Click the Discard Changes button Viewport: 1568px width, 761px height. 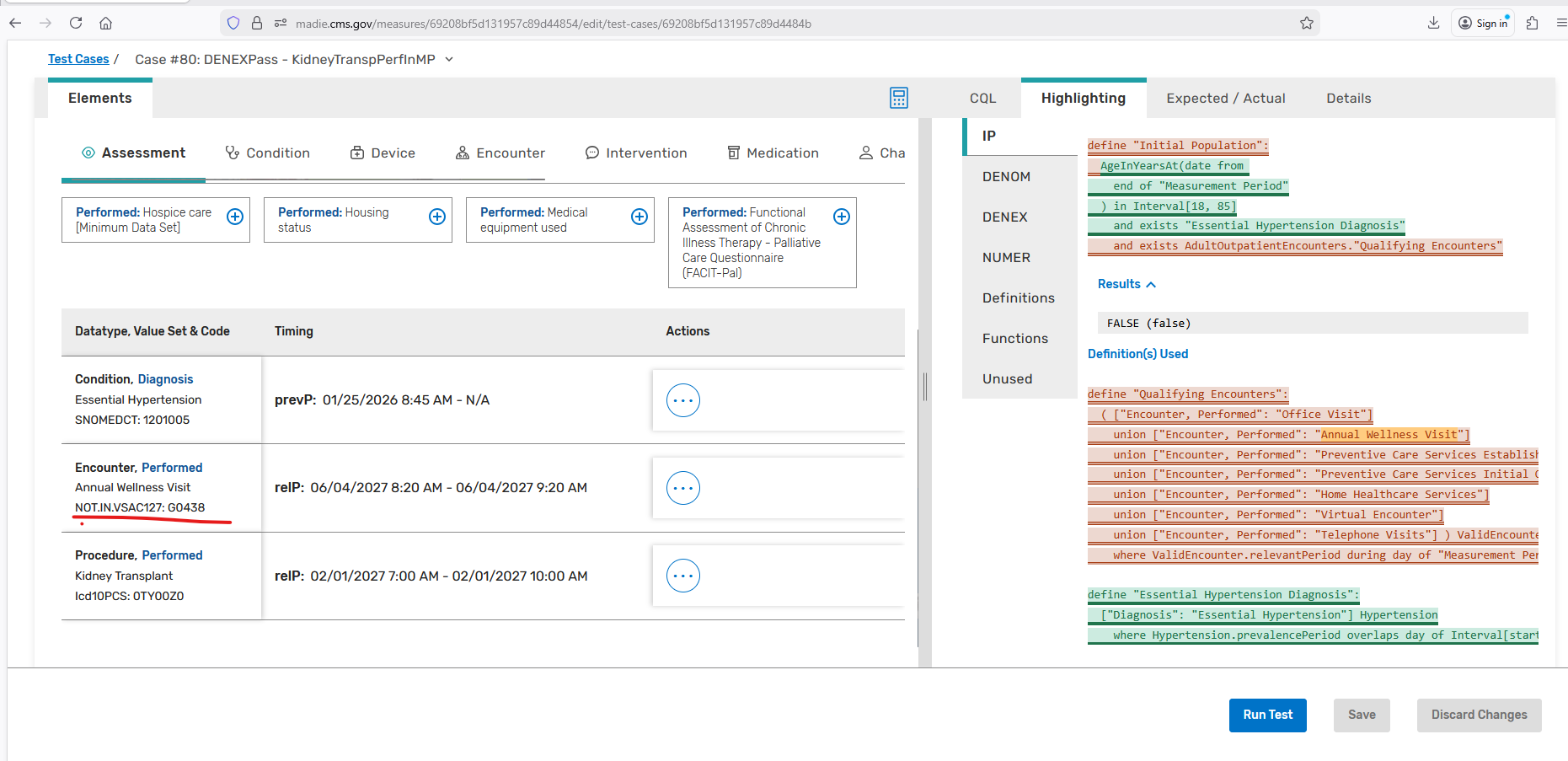point(1479,715)
